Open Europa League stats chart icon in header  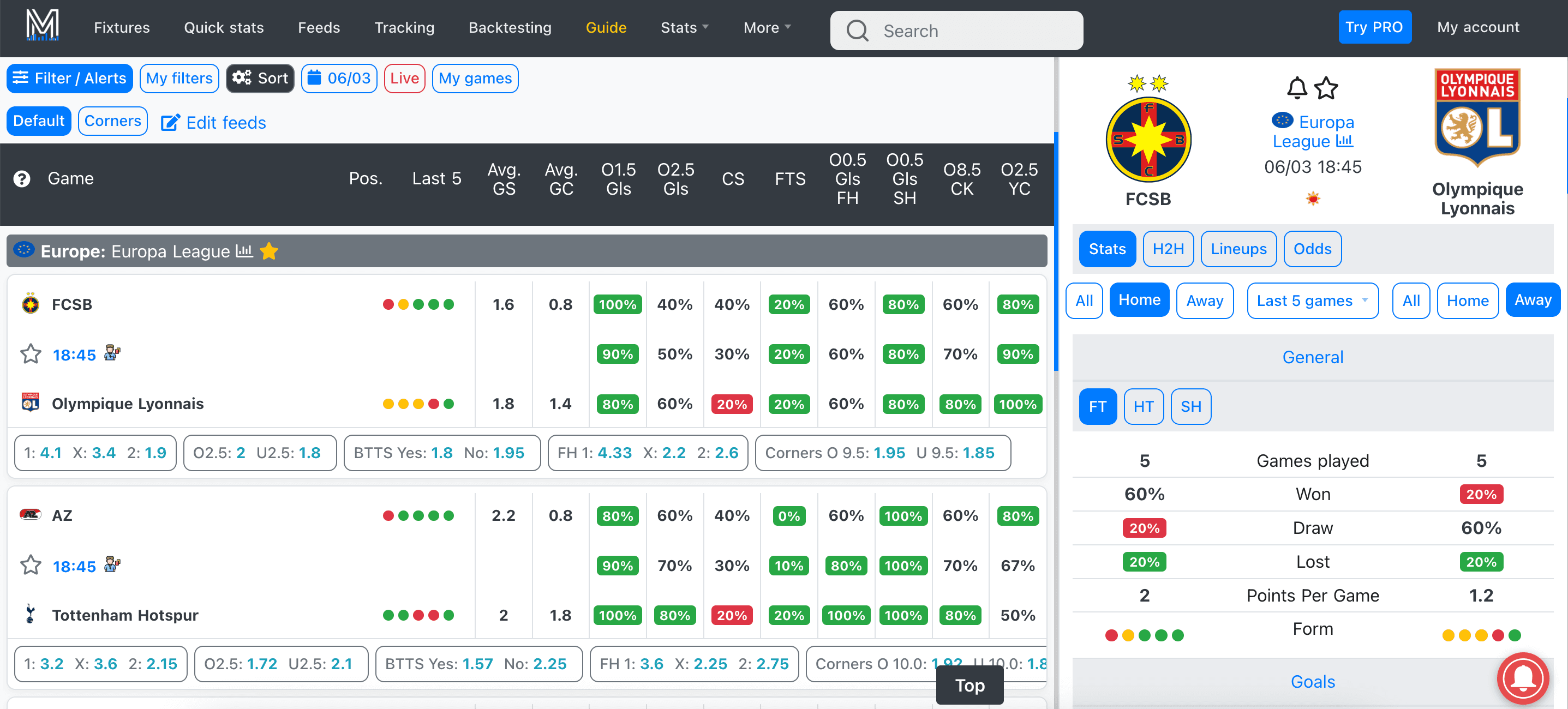(244, 251)
